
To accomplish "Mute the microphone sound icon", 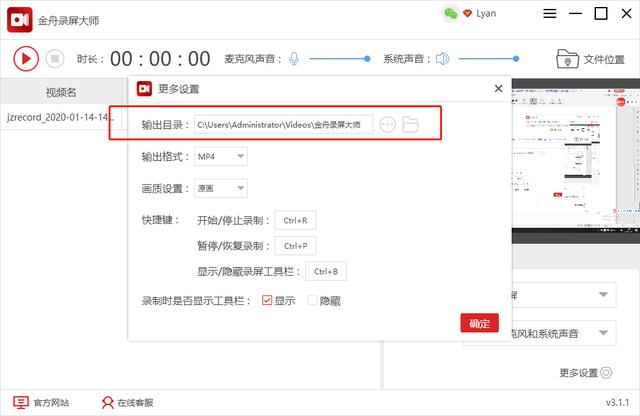I will click(x=294, y=59).
